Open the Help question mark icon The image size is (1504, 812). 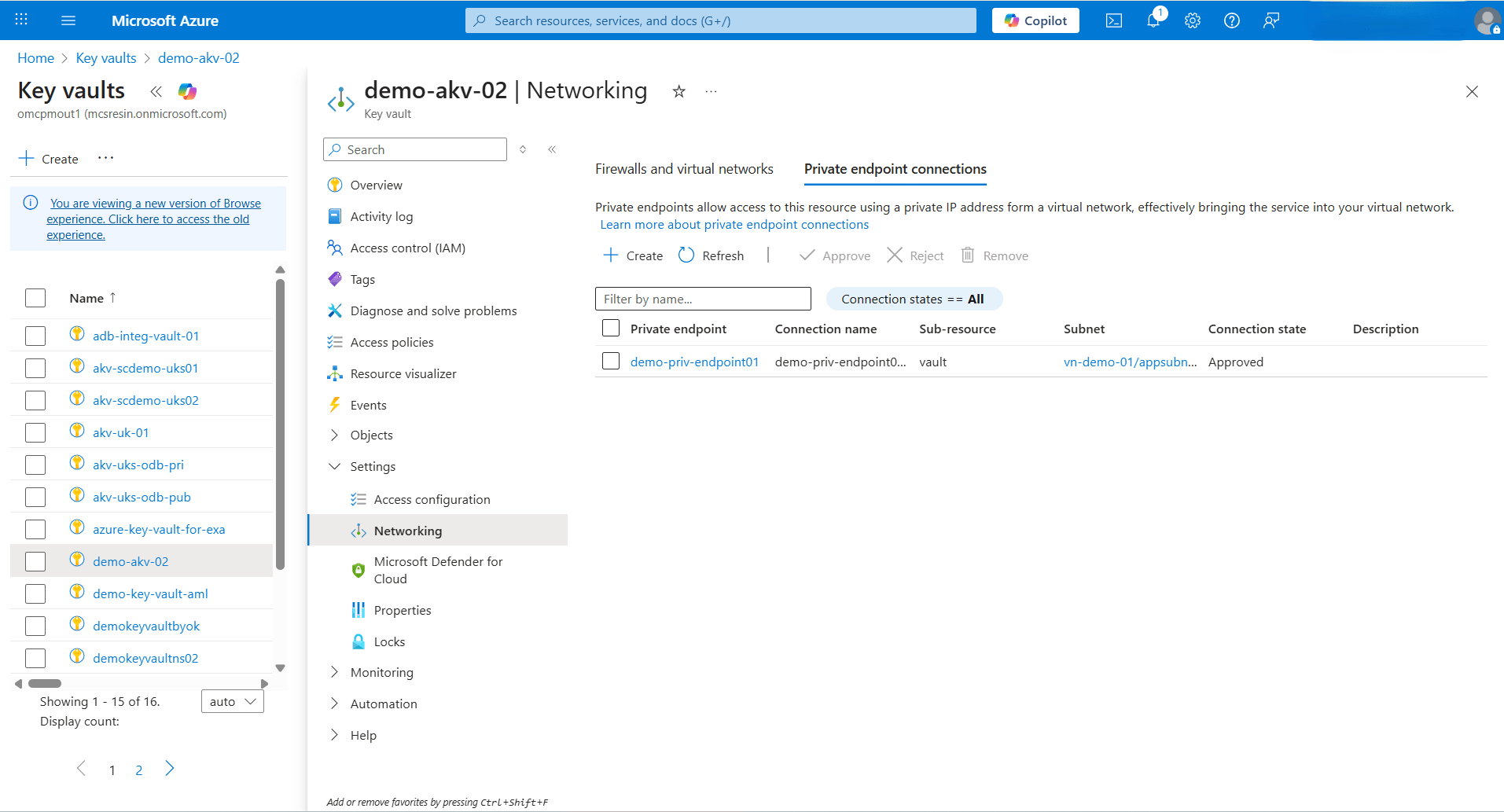[1231, 20]
